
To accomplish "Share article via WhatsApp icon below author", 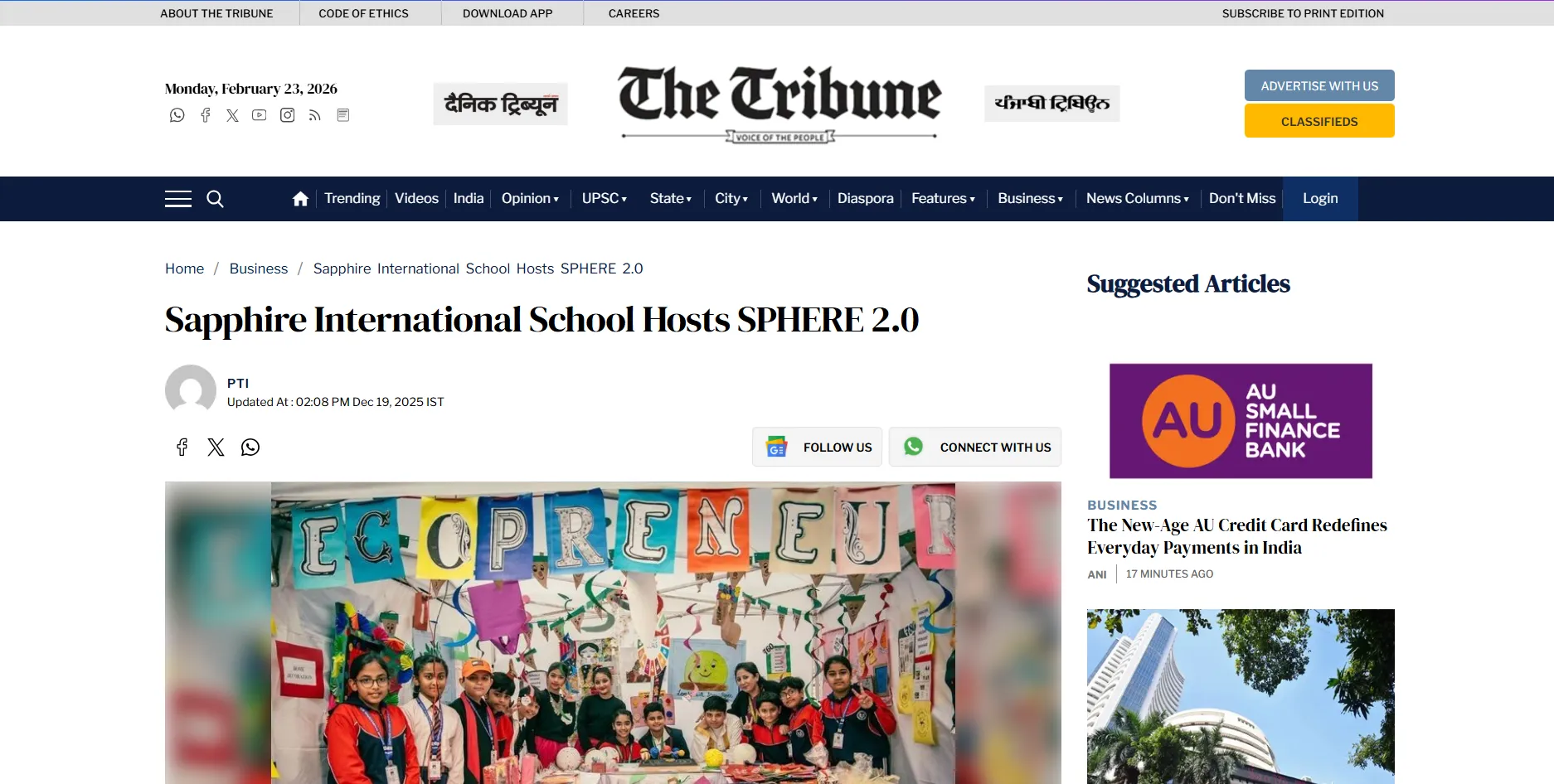I will (250, 448).
